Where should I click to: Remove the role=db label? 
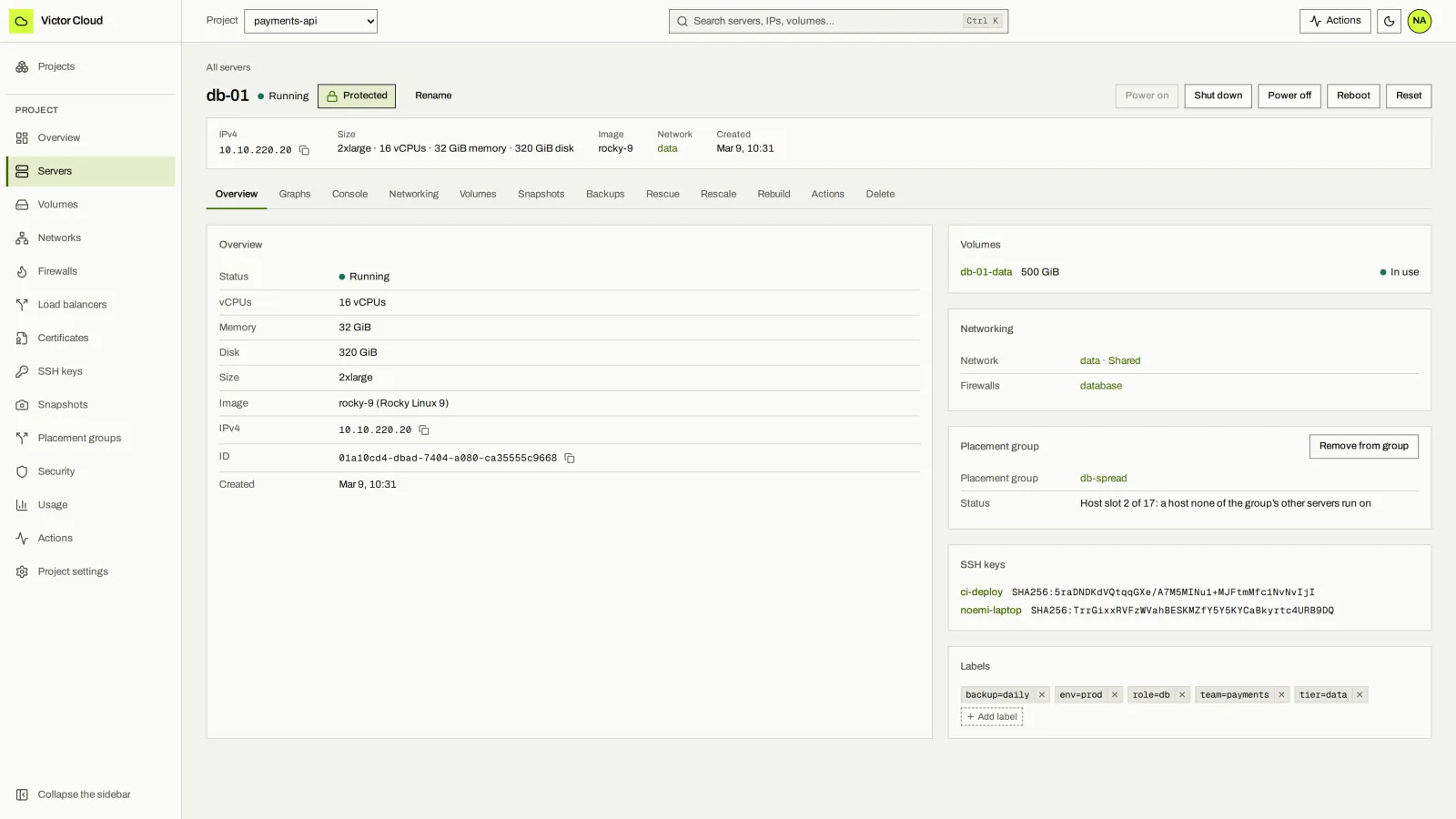[1182, 695]
